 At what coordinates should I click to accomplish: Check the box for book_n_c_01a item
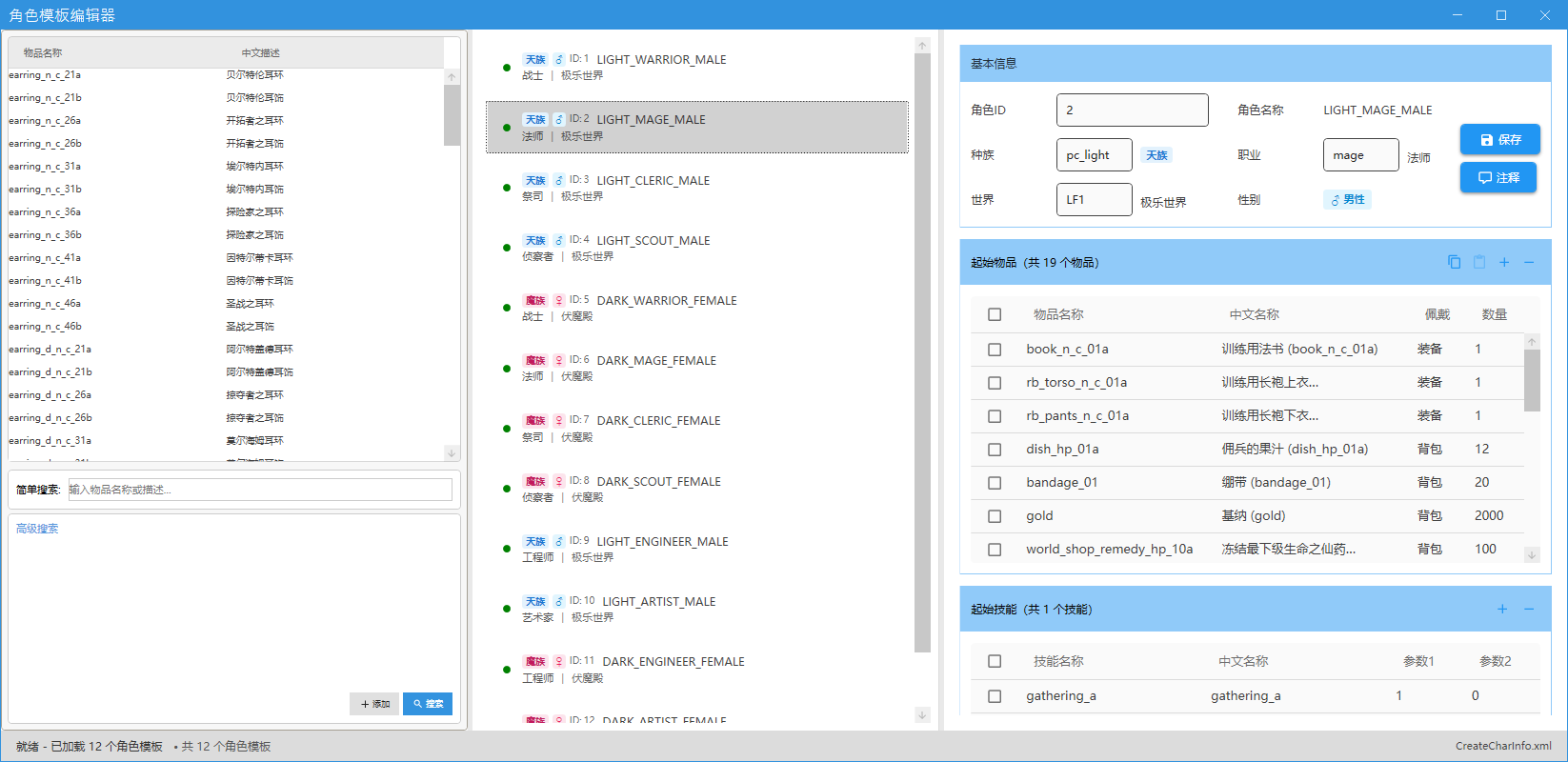click(995, 350)
